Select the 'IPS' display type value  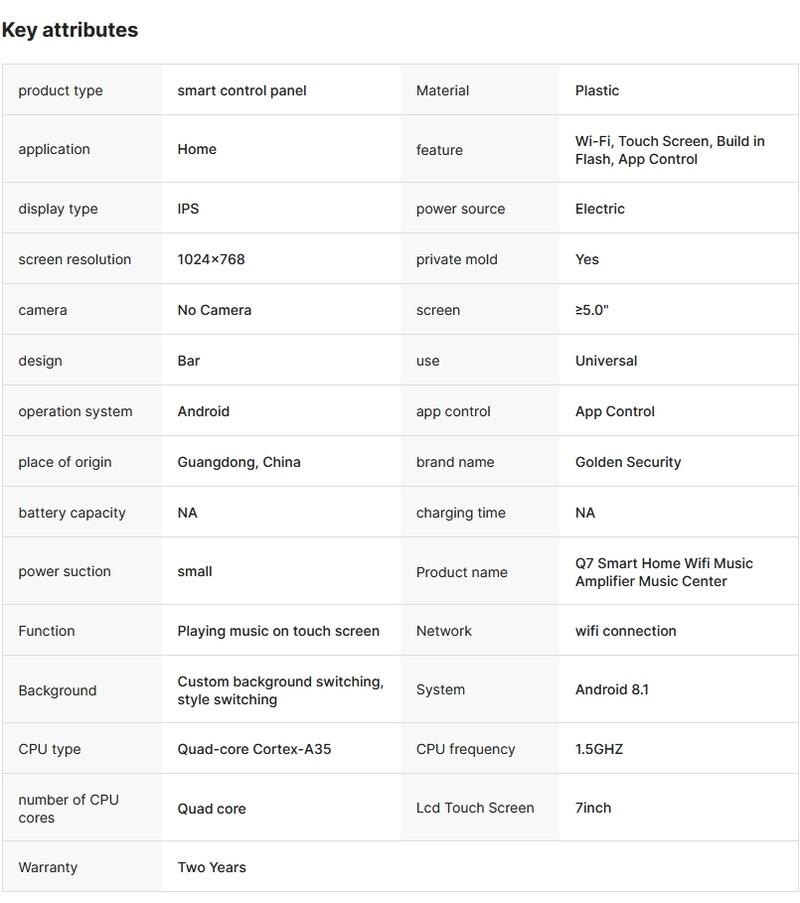tap(188, 209)
